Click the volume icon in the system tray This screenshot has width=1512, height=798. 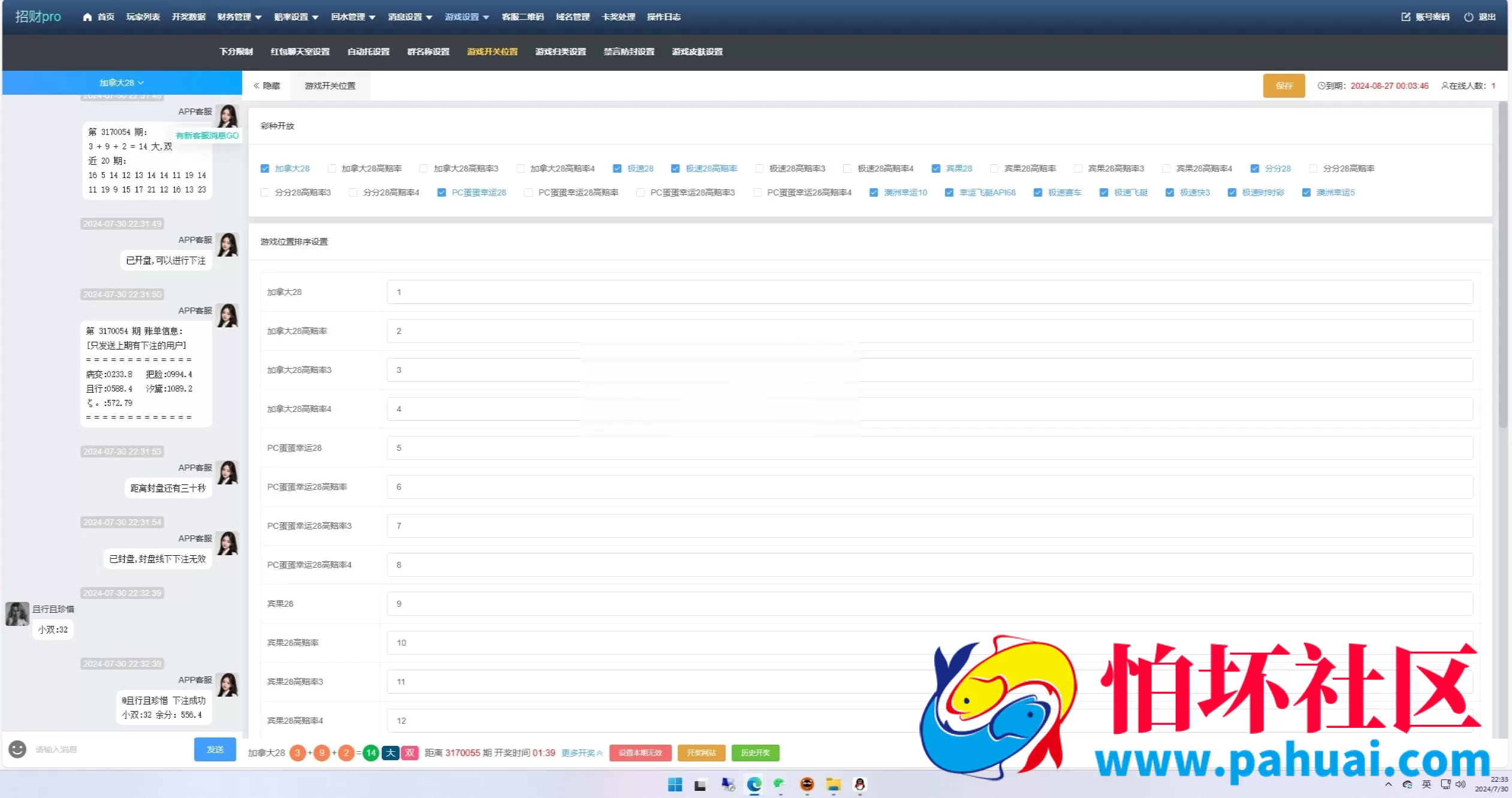pos(1460,784)
